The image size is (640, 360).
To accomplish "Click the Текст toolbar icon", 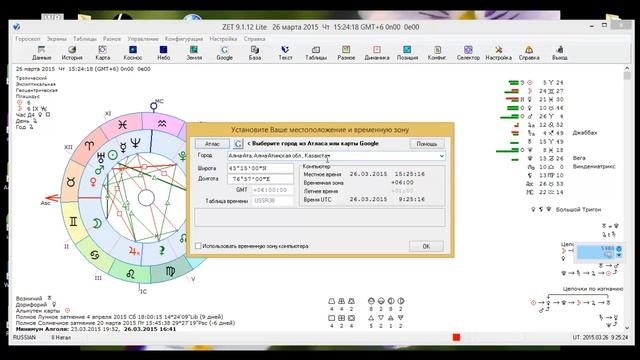I will click(285, 53).
